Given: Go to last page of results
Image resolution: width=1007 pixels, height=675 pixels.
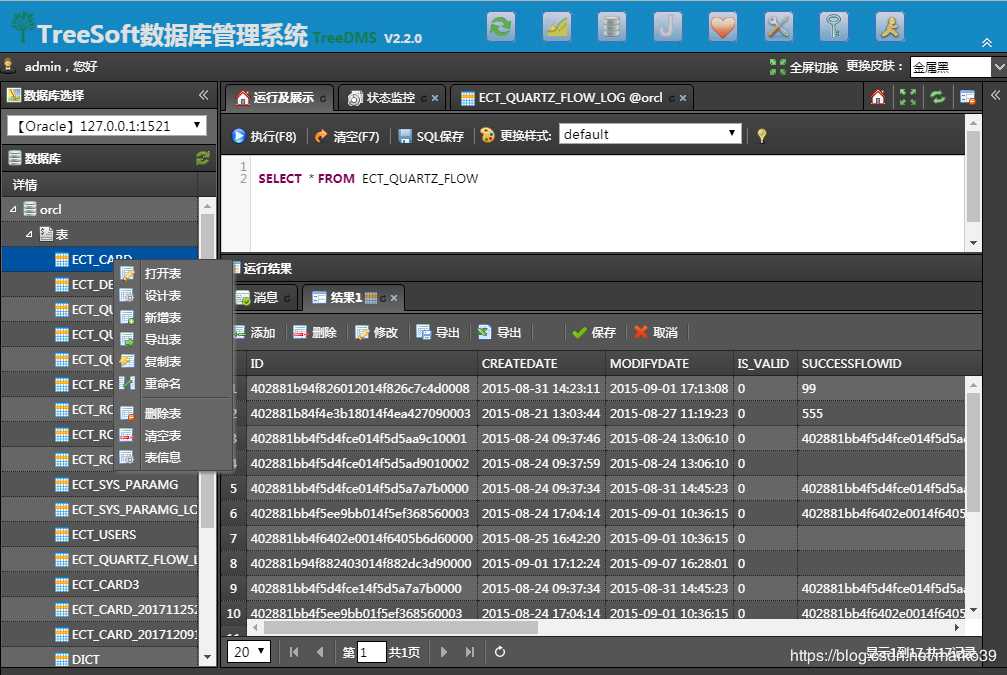Looking at the screenshot, I should [x=470, y=652].
